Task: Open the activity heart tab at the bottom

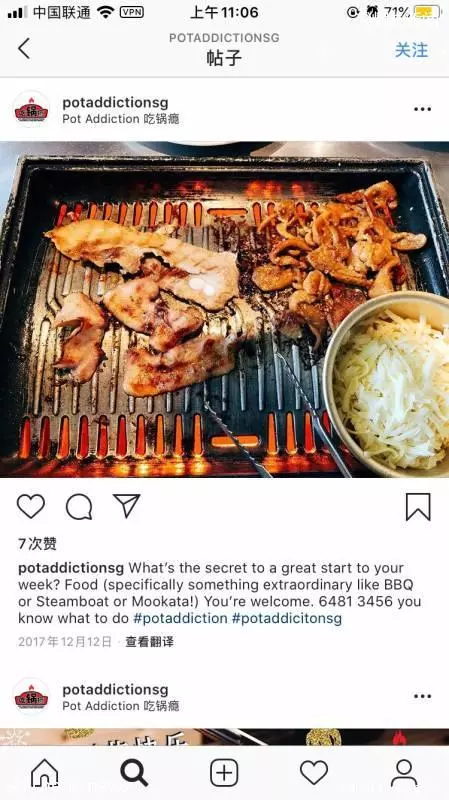Action: click(314, 772)
